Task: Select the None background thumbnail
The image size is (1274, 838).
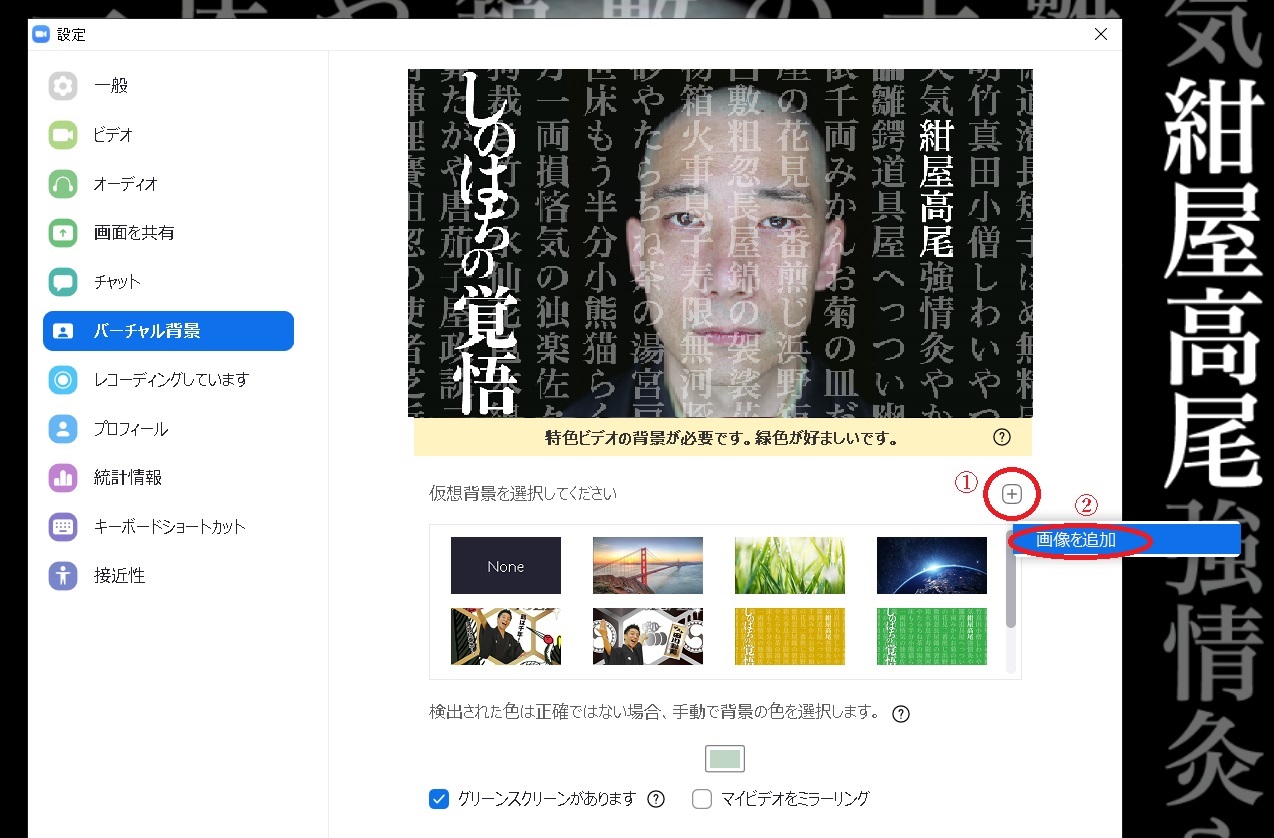Action: (506, 566)
